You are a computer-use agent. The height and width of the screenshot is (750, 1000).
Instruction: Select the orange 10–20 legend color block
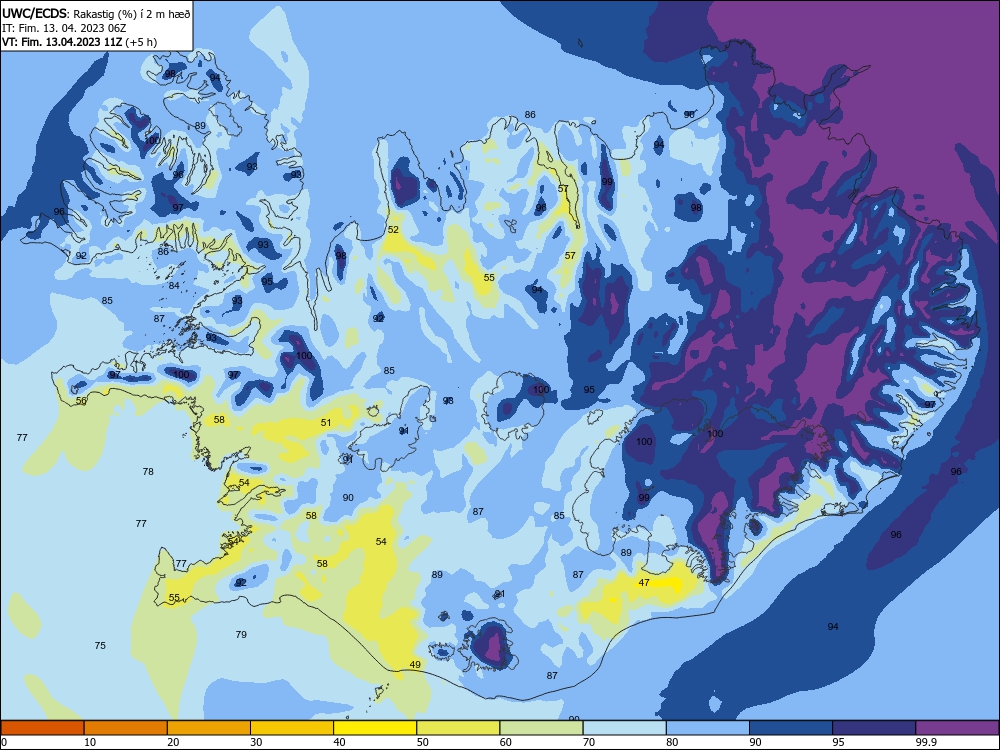pyautogui.click(x=126, y=728)
